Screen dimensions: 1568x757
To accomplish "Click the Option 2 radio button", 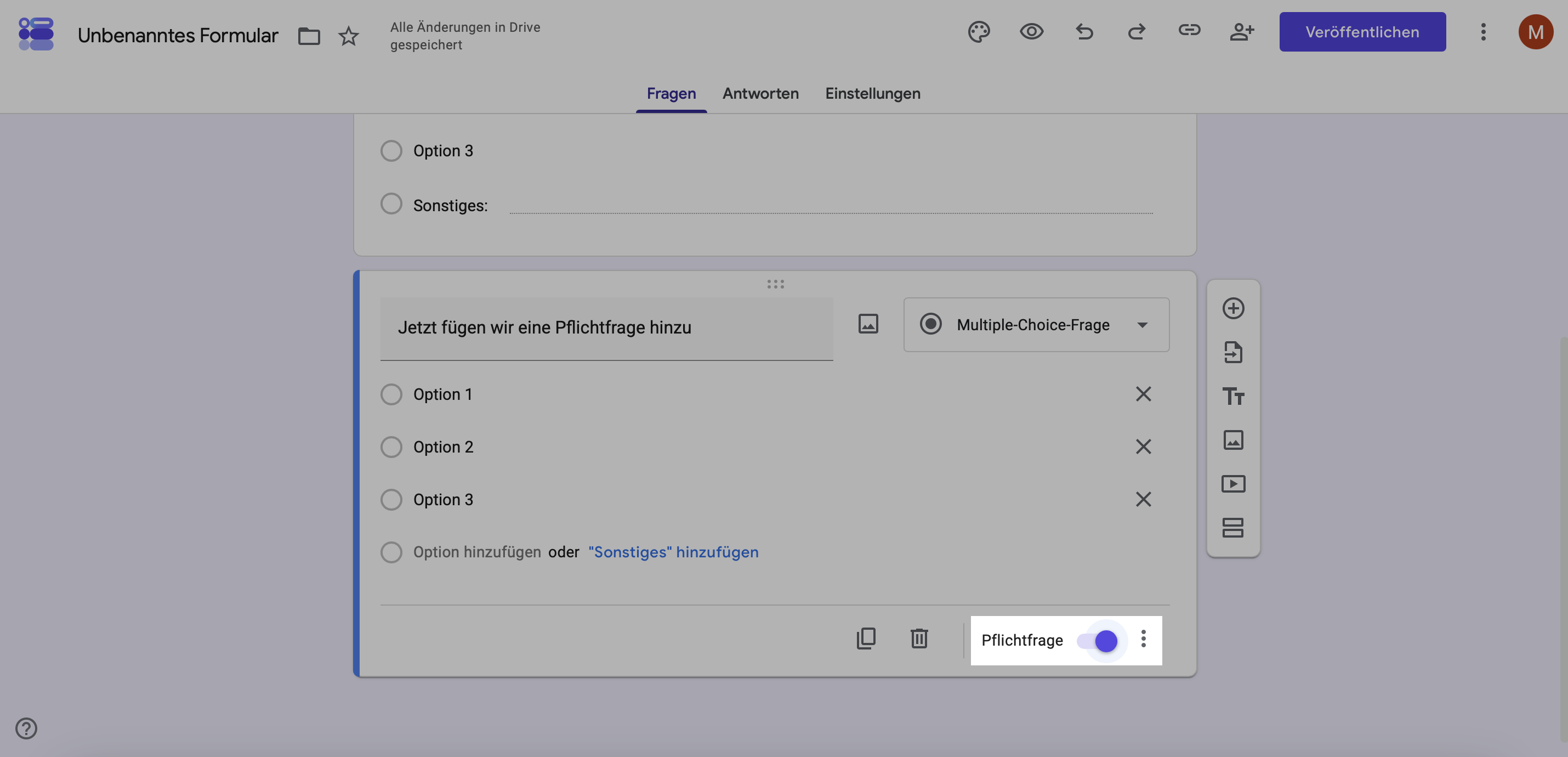I will [x=391, y=447].
